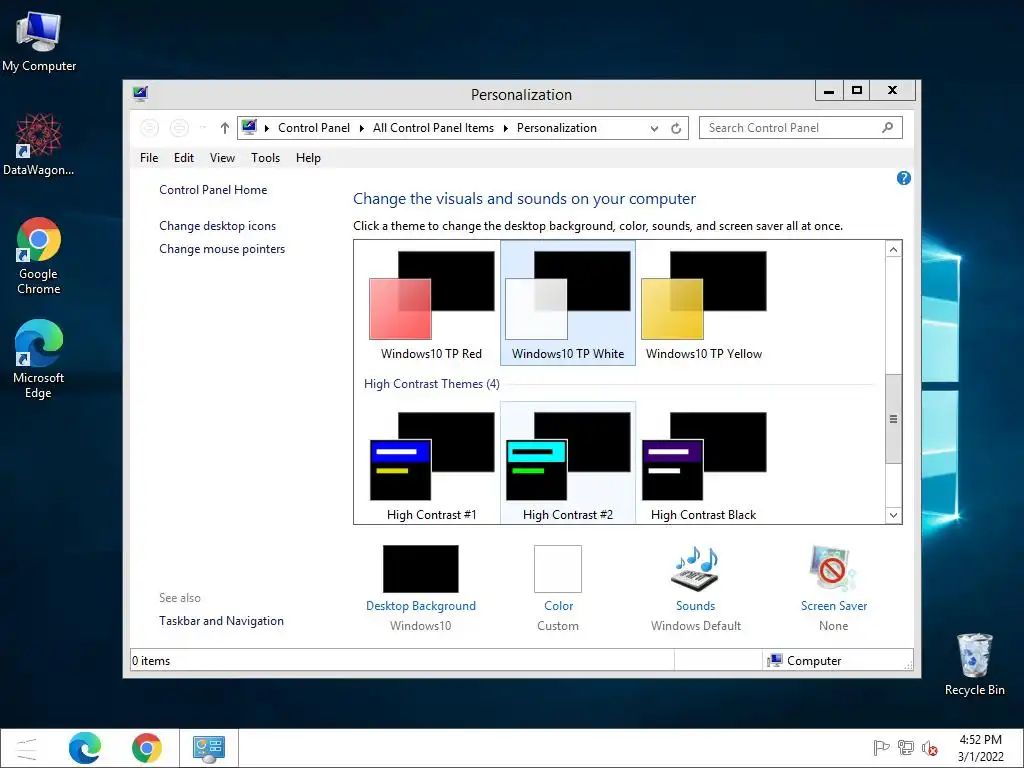Click Control Panel in the breadcrumb
This screenshot has width=1024, height=768.
click(314, 128)
